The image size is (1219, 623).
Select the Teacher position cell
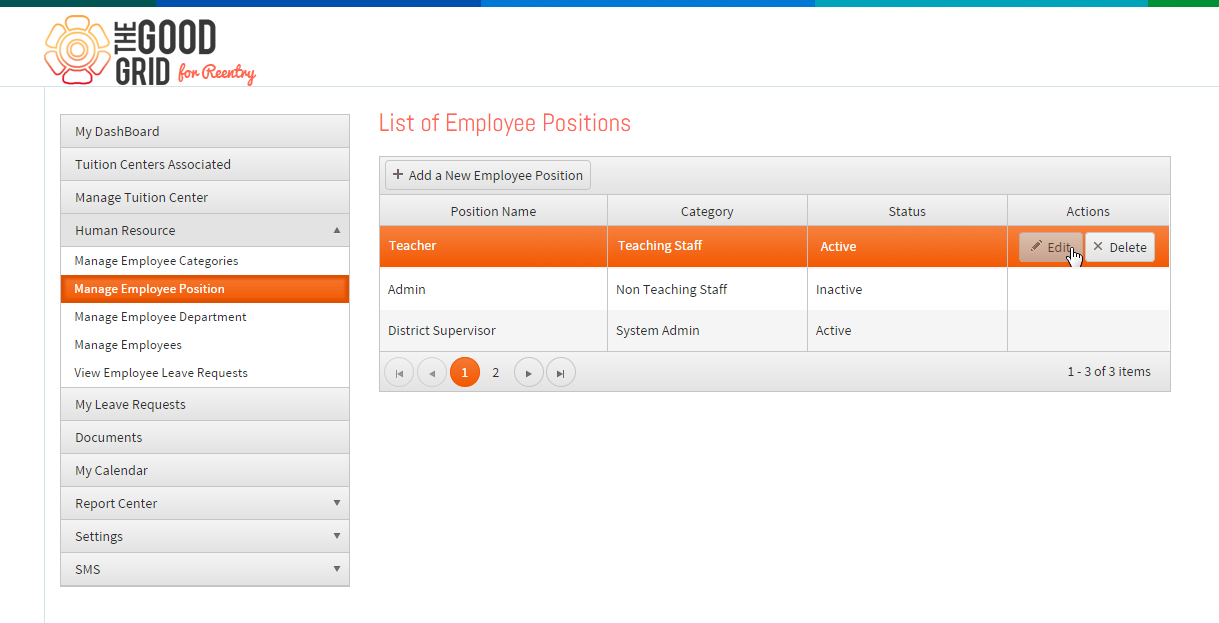(493, 246)
